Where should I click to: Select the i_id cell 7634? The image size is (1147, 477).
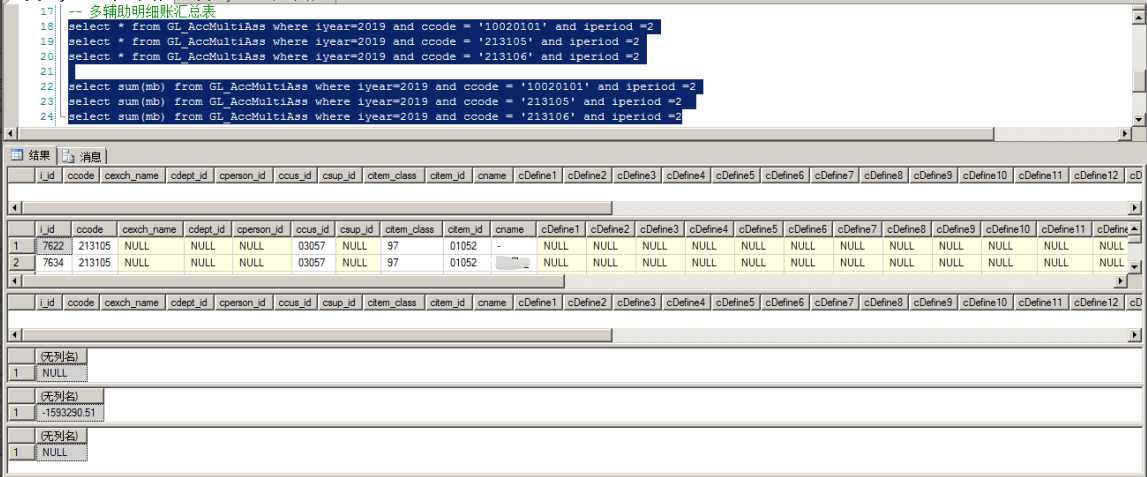point(53,262)
